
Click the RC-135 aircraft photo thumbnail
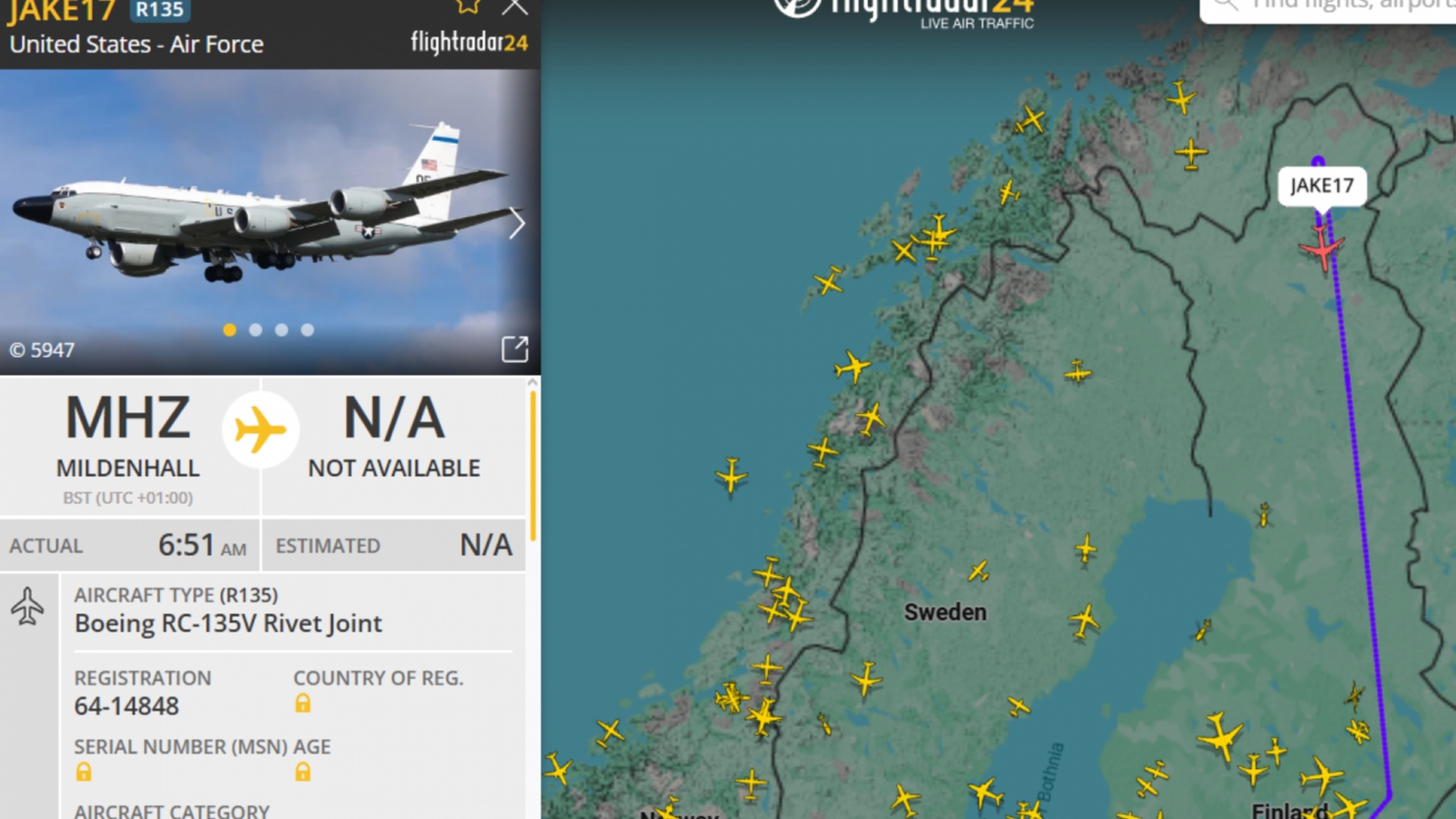tap(270, 222)
